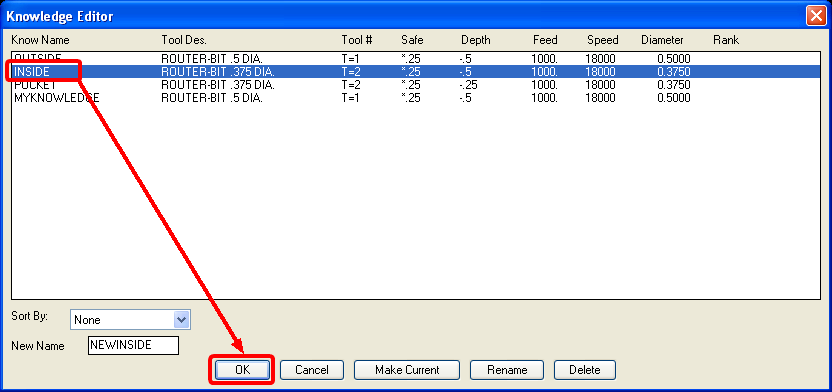Click the Rename button
This screenshot has width=832, height=392.
507,370
